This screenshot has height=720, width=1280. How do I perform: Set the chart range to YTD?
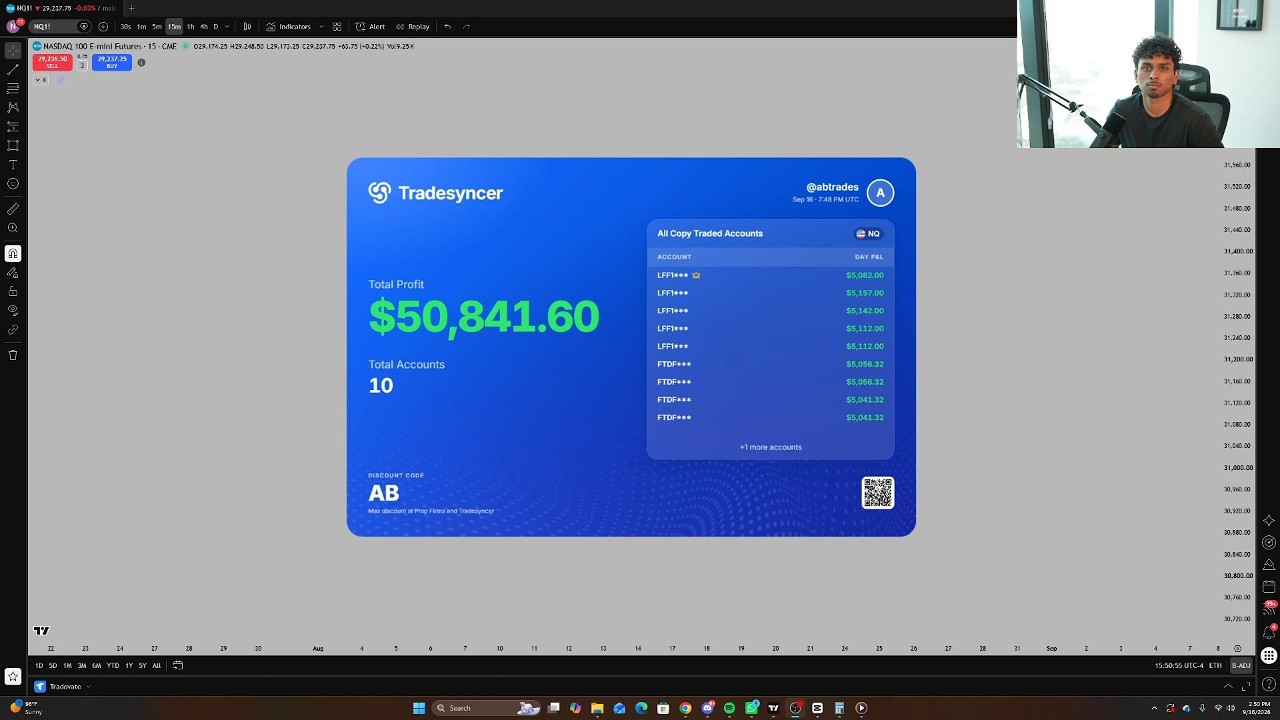tap(112, 665)
